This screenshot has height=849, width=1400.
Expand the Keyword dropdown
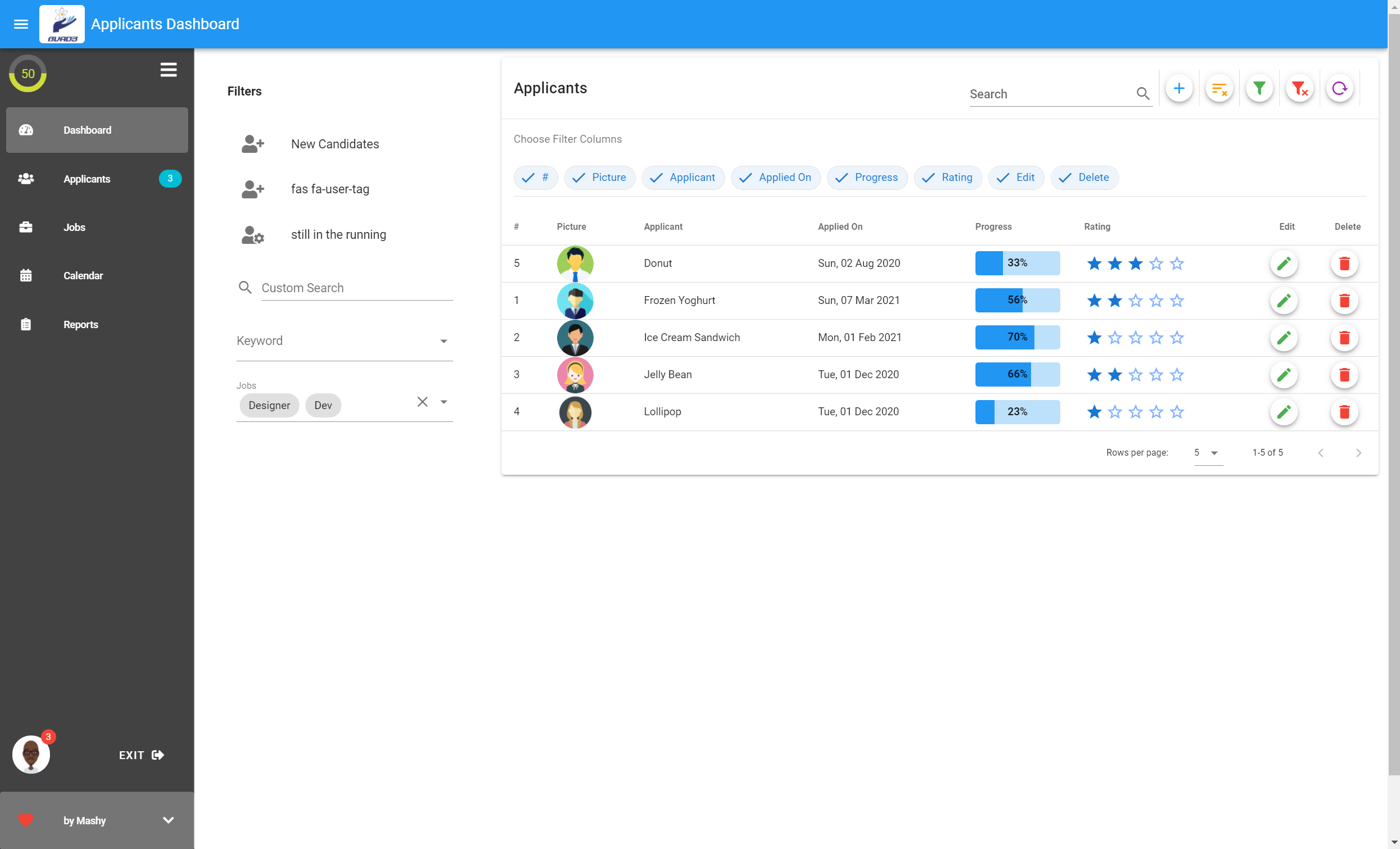pyautogui.click(x=444, y=340)
